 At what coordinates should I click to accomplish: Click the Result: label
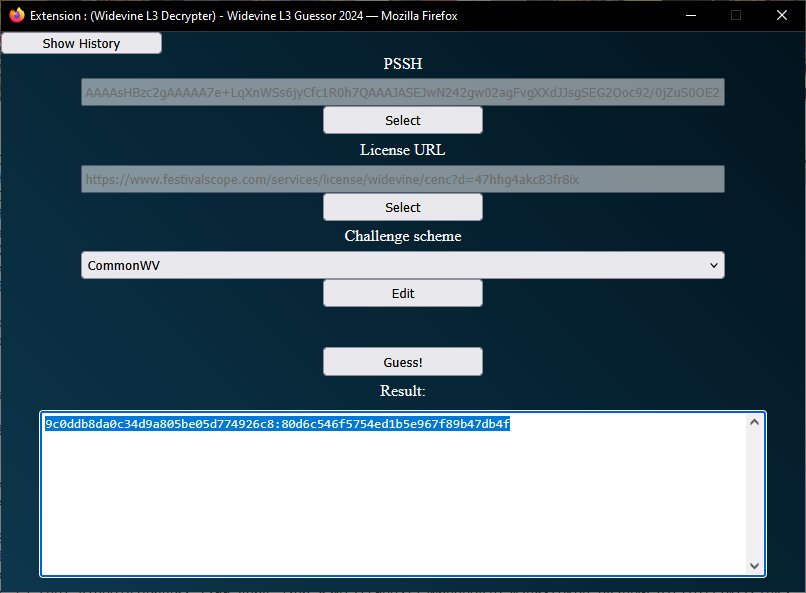pos(402,391)
